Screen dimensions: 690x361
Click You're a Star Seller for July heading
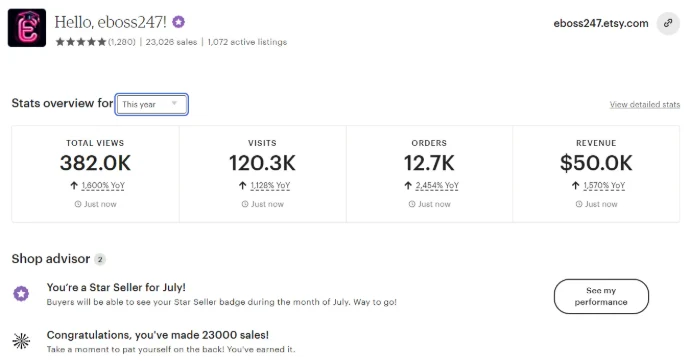click(116, 287)
